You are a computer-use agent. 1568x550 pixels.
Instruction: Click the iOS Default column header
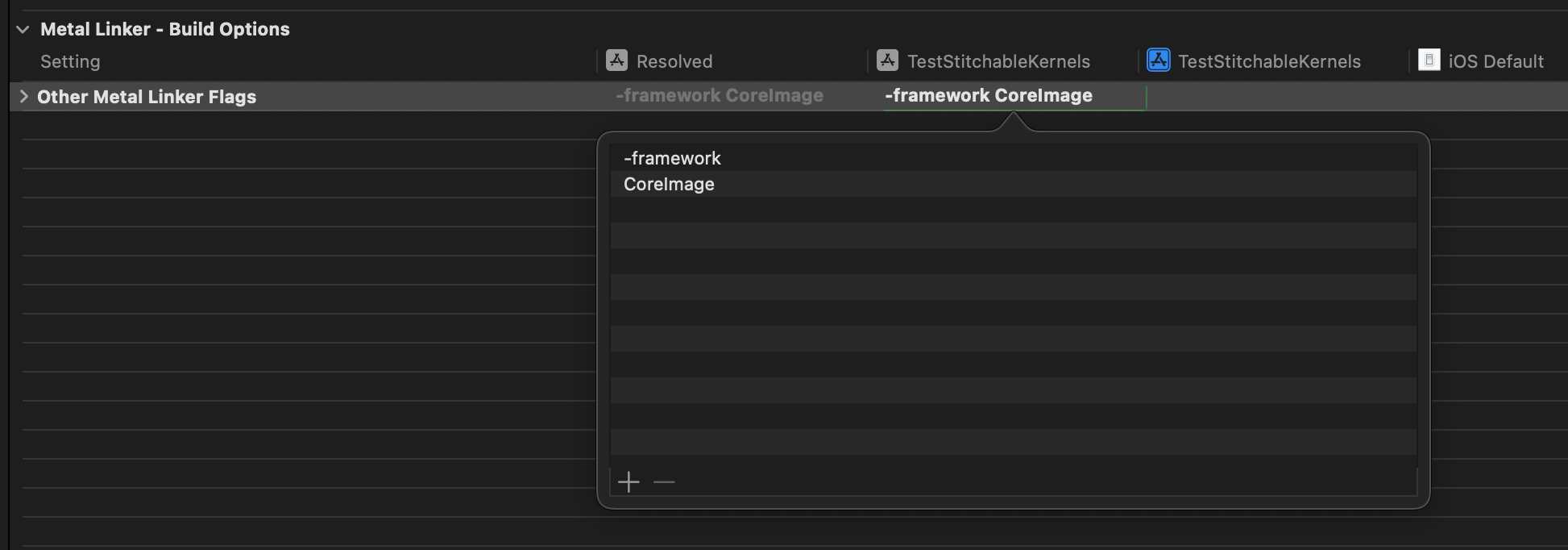click(1495, 61)
